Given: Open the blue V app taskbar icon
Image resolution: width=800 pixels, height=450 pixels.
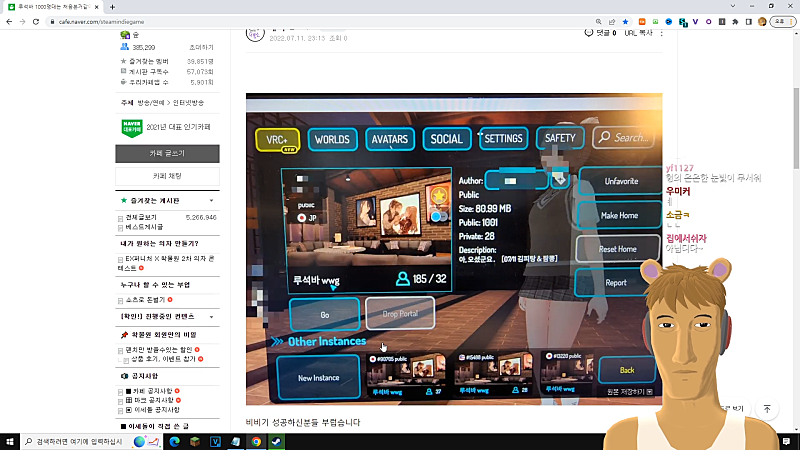Looking at the screenshot, I should click(215, 442).
